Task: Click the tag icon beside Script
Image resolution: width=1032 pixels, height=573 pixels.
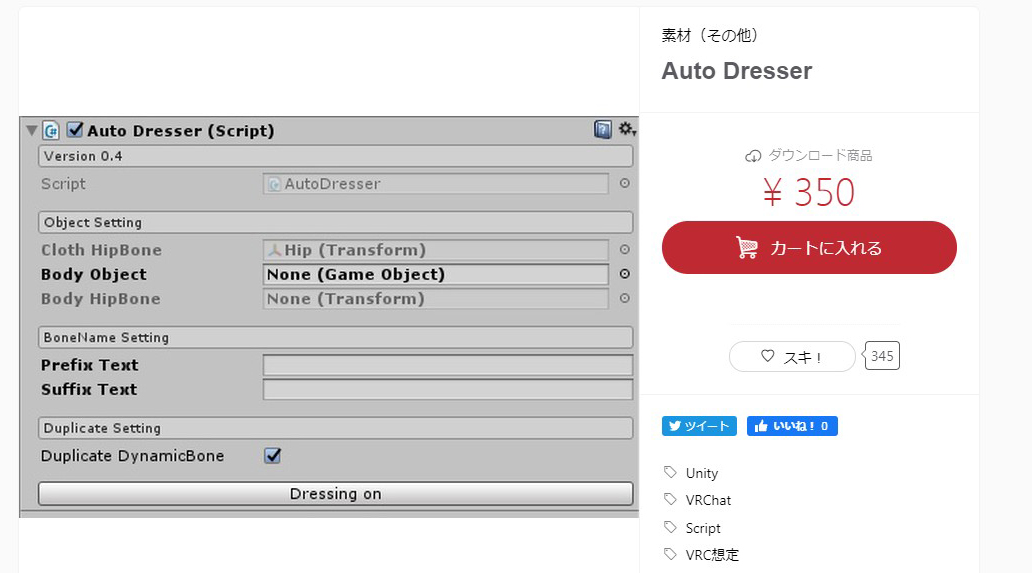Action: 670,528
